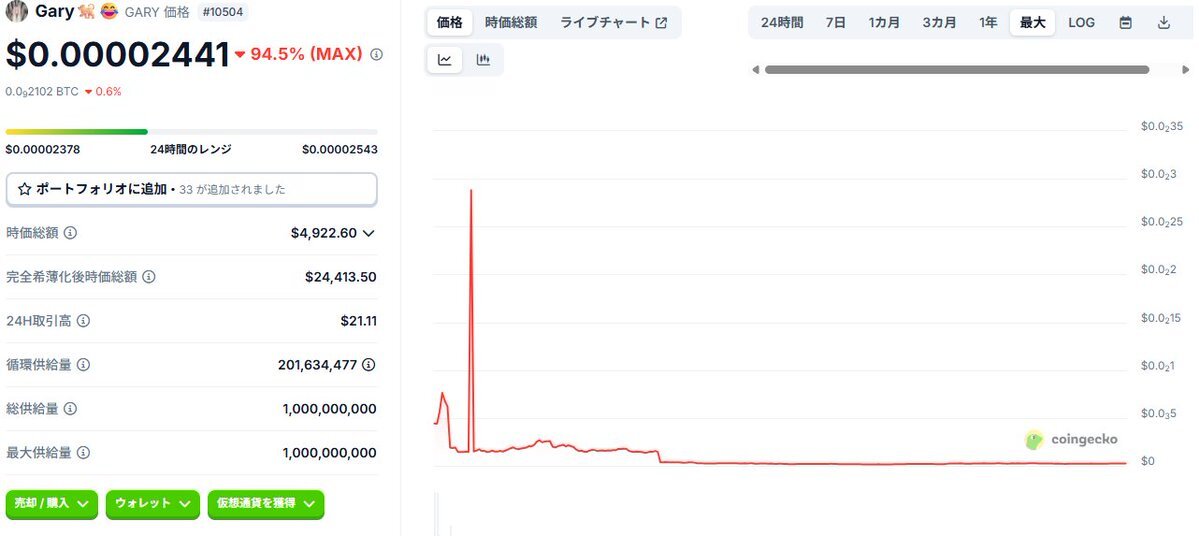This screenshot has width=1199, height=536.
Task: Select the 最大 time range
Action: (1032, 23)
